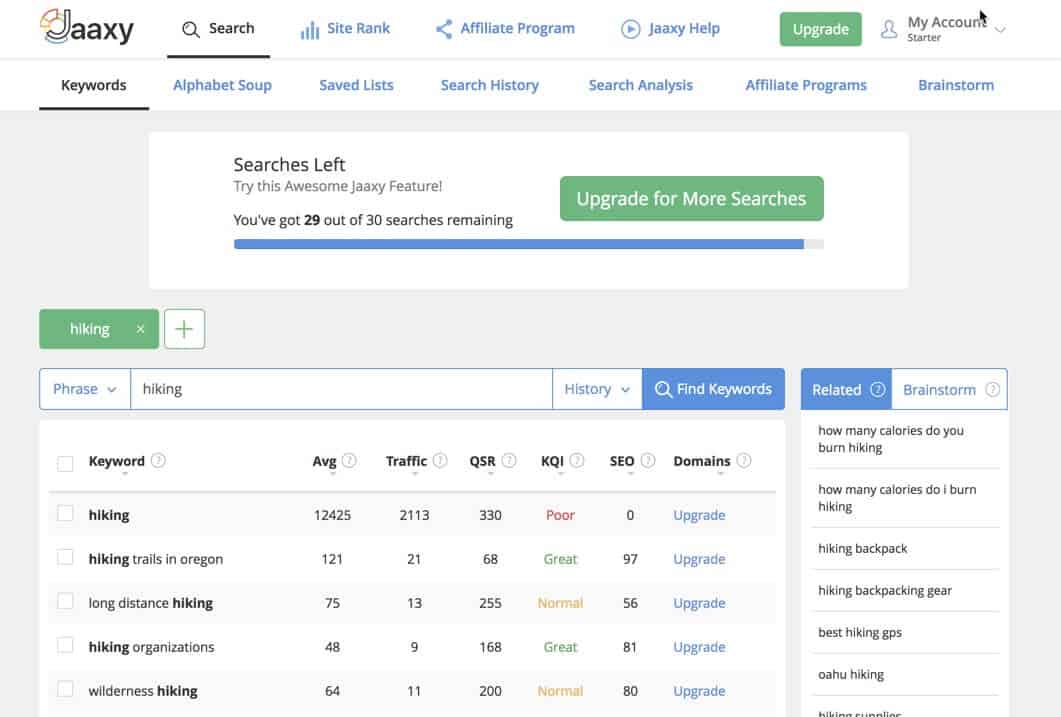Click Upgrade for More Searches button
The image size is (1061, 717).
[x=692, y=199]
